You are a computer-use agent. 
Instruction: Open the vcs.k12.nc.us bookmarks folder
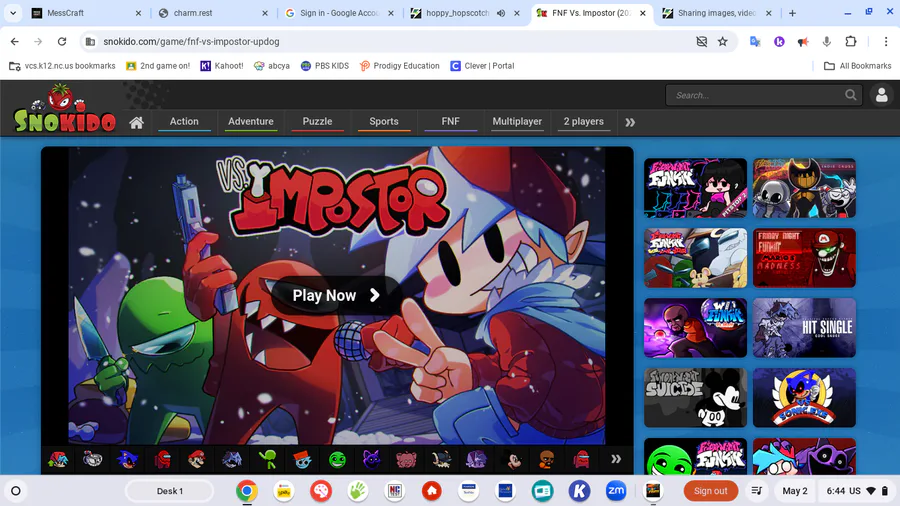pos(63,66)
